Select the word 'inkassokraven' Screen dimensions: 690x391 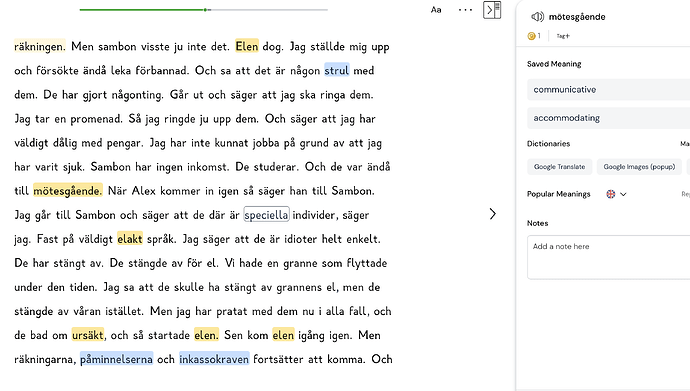click(x=214, y=359)
